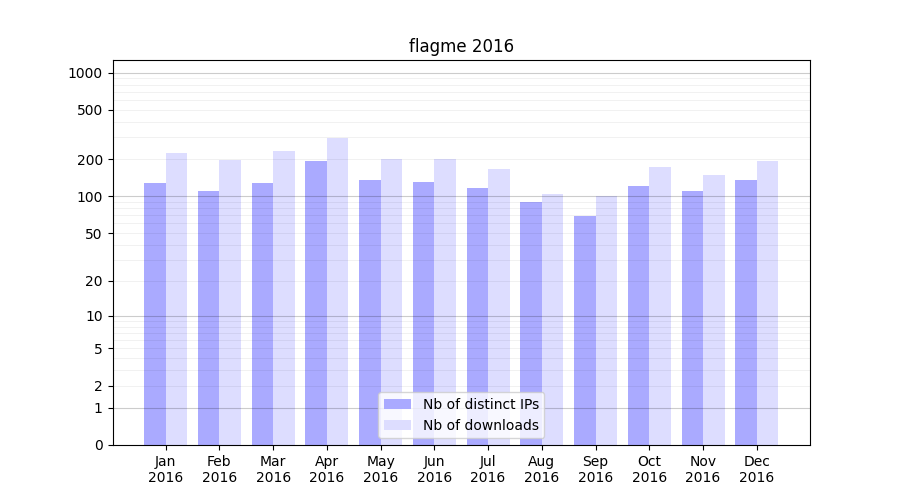The image size is (900, 500).
Task: Click the April downloads bar
Action: tap(337, 290)
